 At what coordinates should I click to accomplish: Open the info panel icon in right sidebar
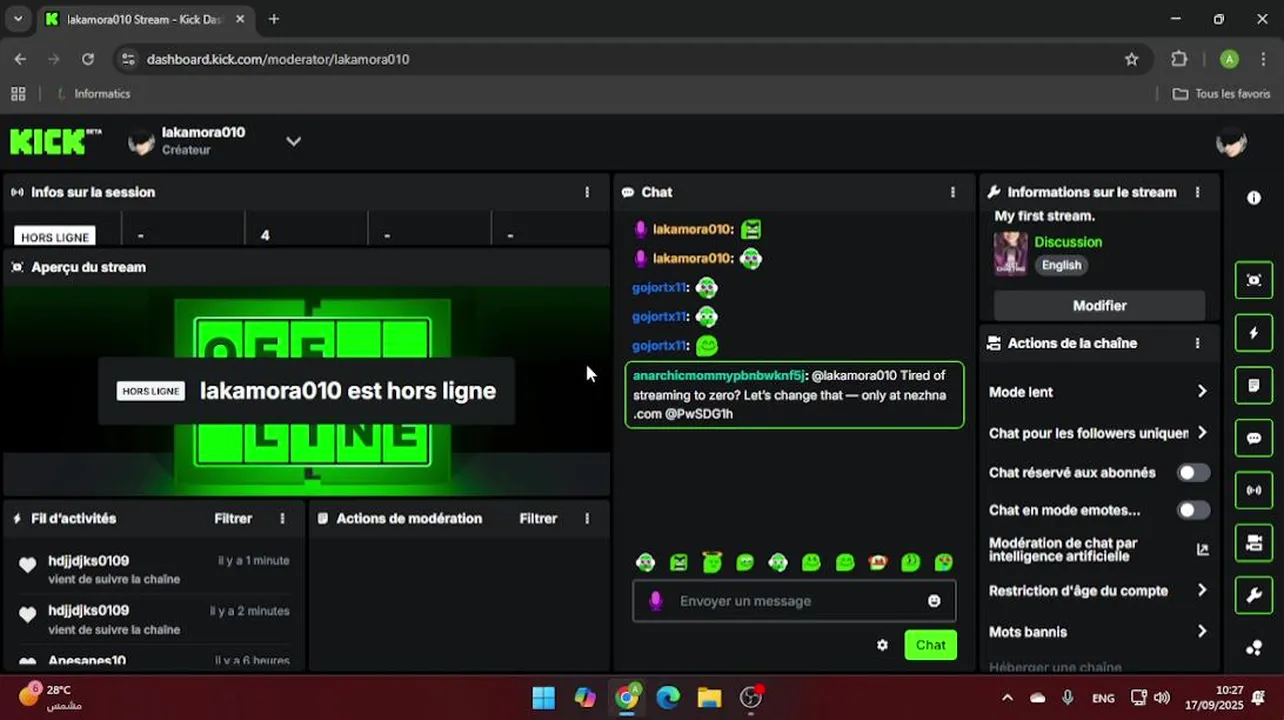point(1254,198)
